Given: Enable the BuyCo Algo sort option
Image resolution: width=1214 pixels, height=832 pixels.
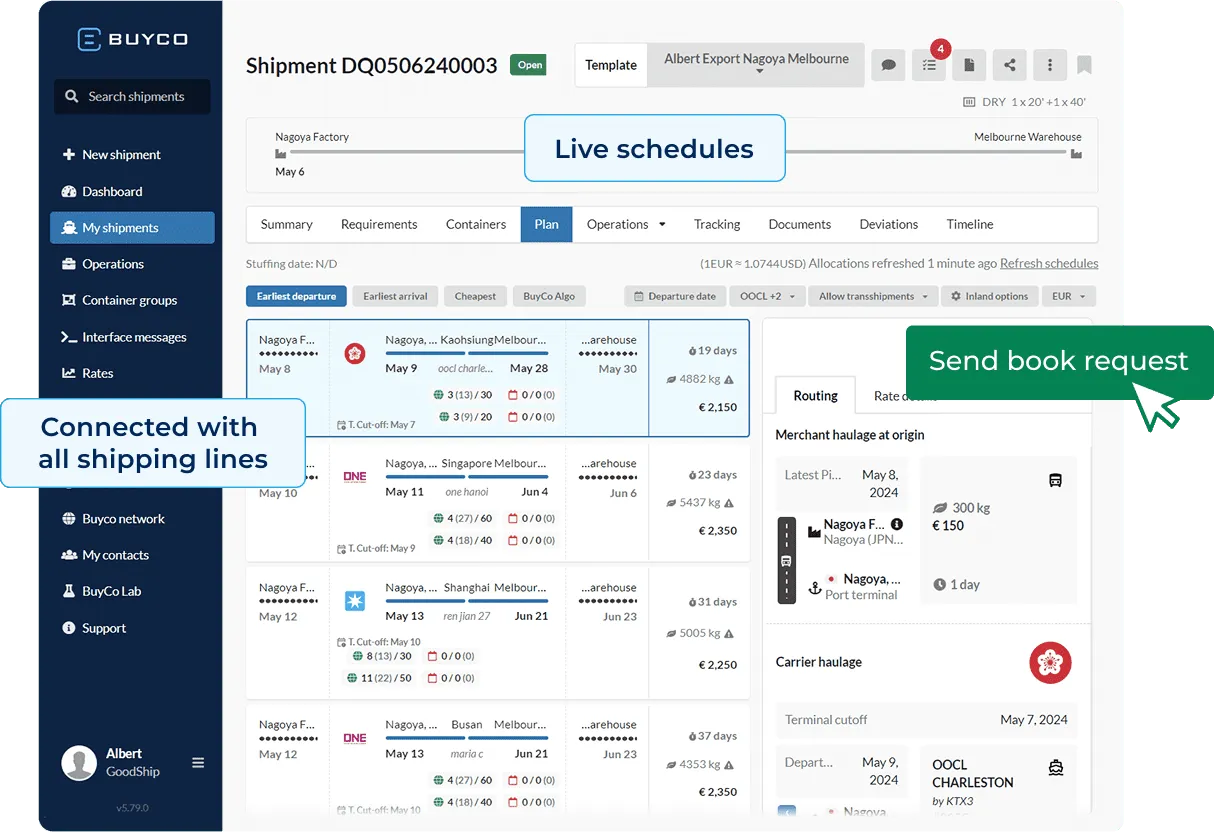Looking at the screenshot, I should click(550, 296).
